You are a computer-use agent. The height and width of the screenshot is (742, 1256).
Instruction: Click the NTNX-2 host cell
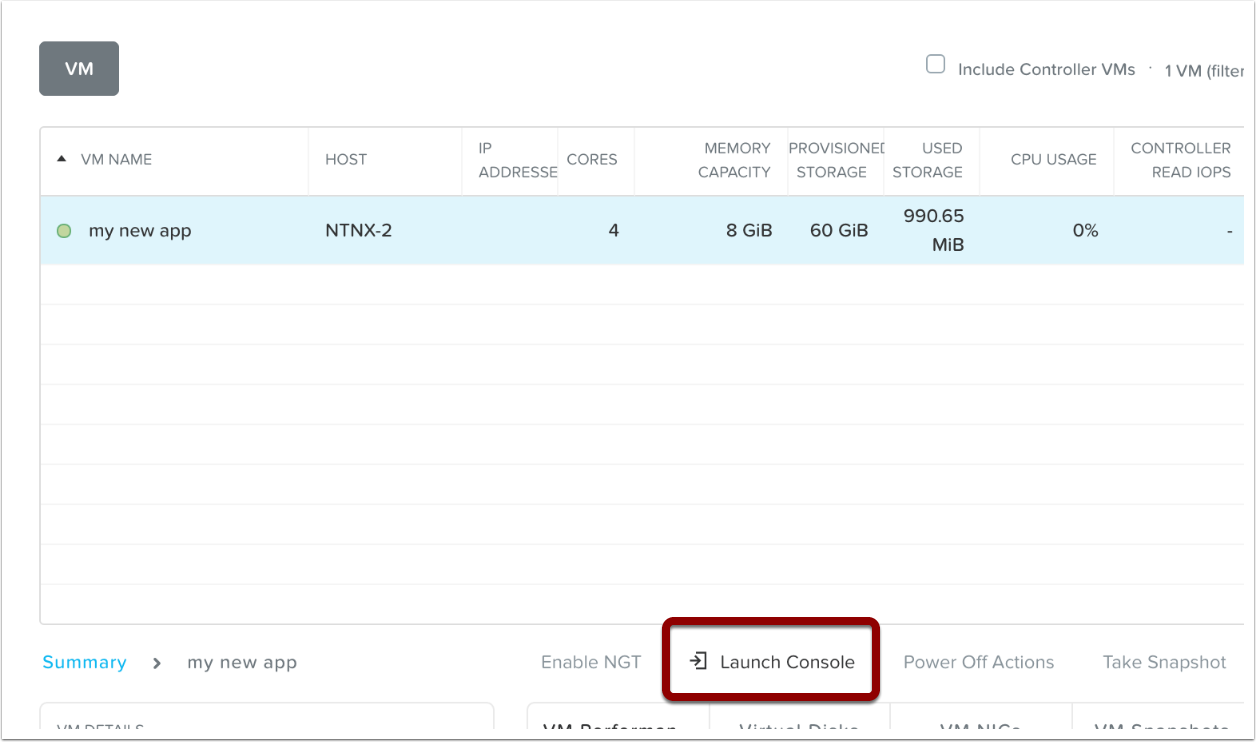[358, 231]
